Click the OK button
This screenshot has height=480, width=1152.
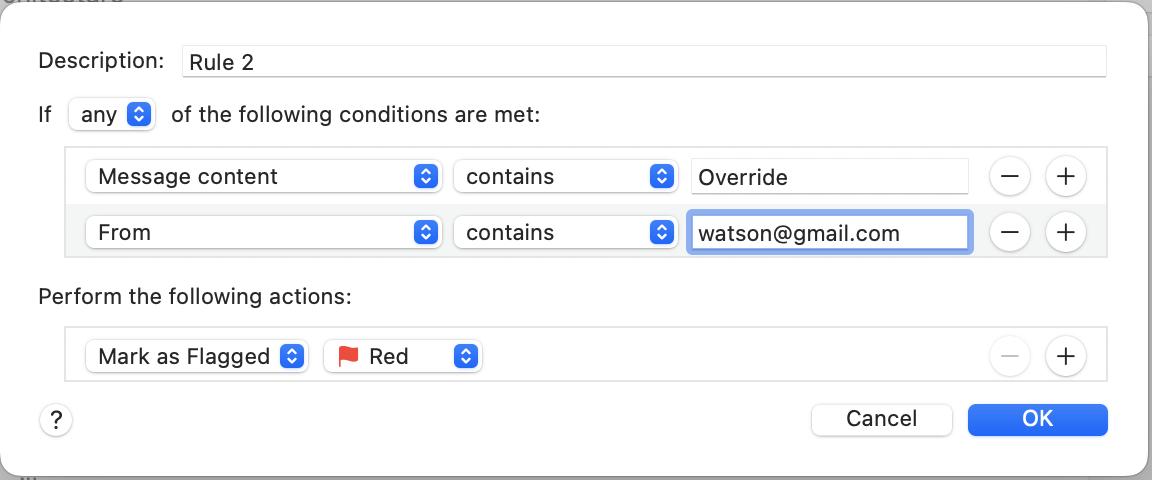tap(1037, 419)
